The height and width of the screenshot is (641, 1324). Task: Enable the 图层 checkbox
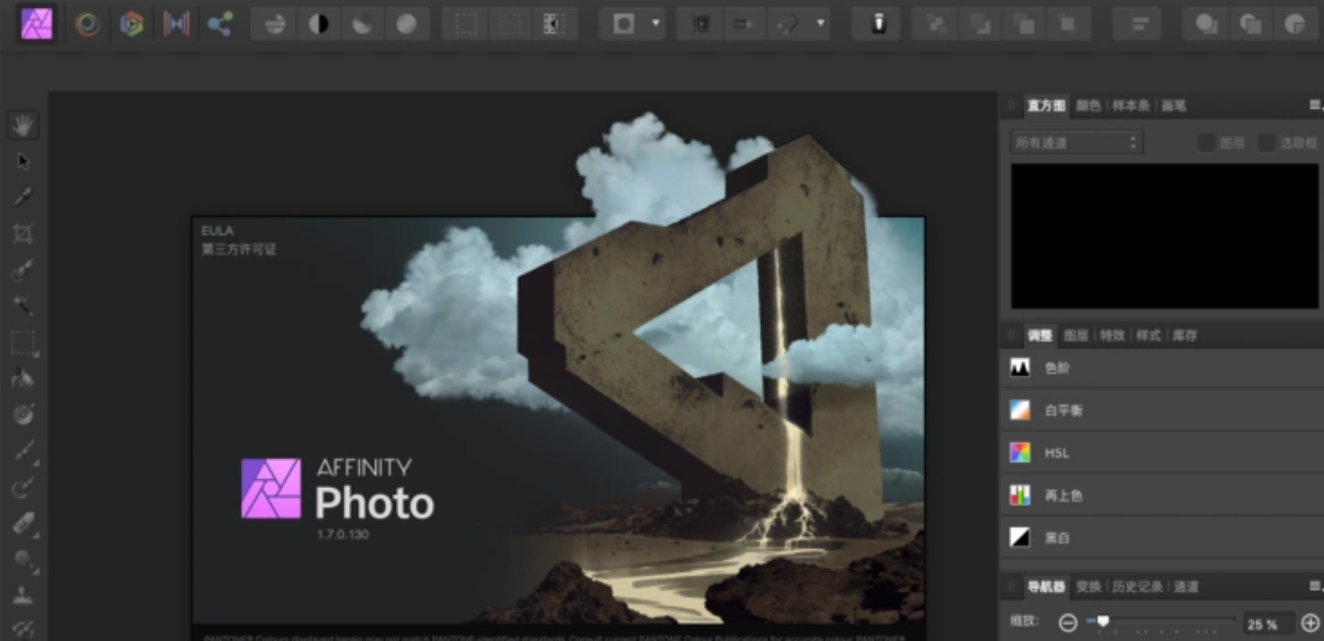(x=1207, y=143)
